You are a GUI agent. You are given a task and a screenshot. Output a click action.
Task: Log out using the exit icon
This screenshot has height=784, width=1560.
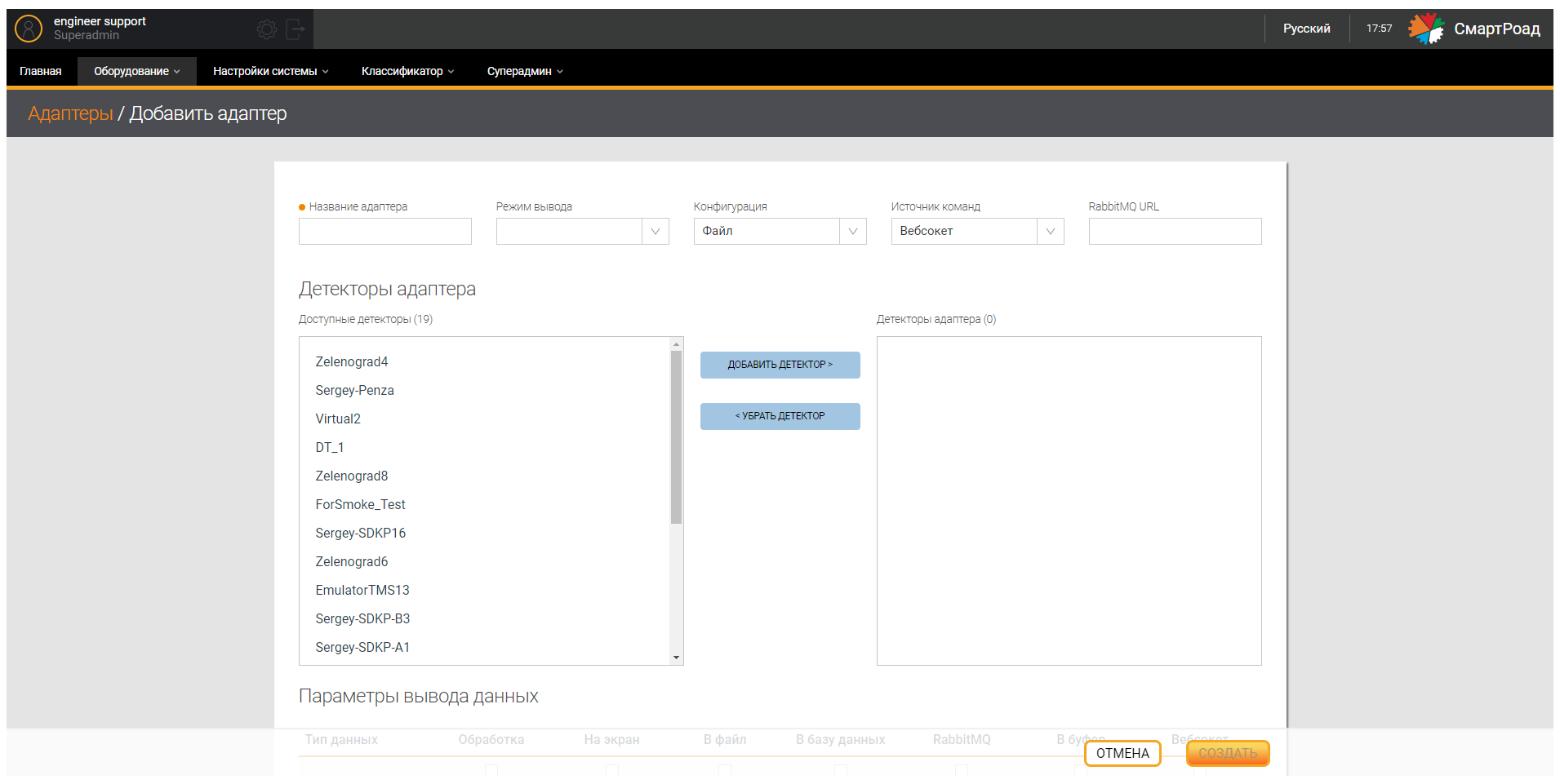click(x=296, y=29)
